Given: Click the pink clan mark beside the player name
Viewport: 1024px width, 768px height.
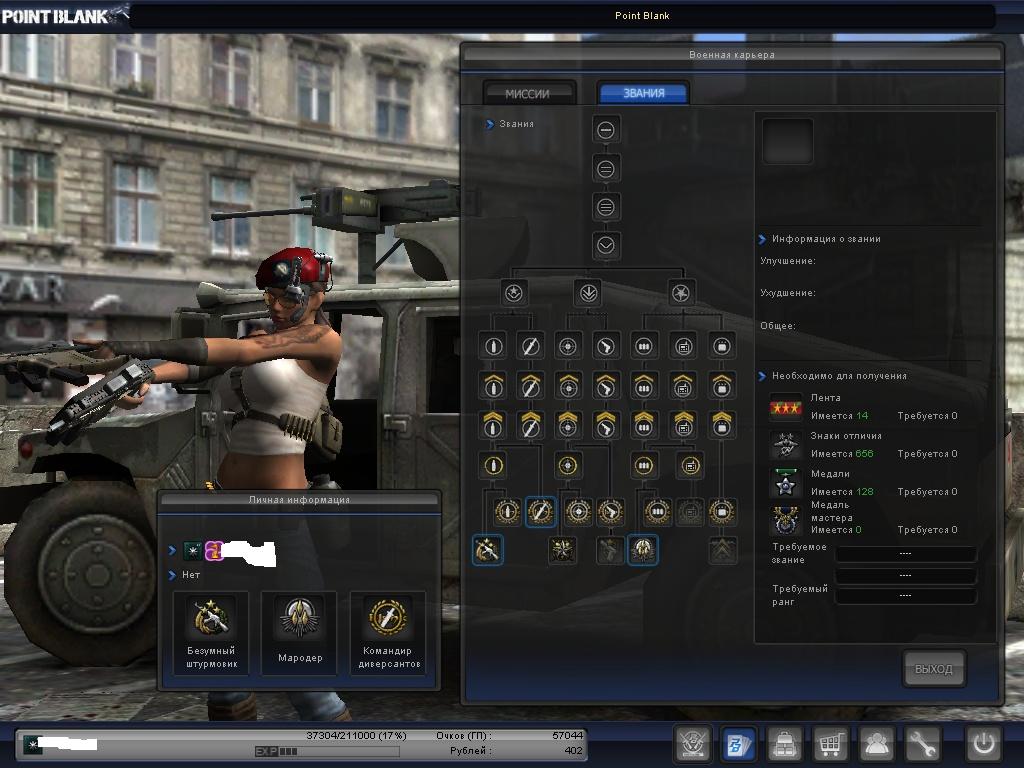Looking at the screenshot, I should pos(214,551).
